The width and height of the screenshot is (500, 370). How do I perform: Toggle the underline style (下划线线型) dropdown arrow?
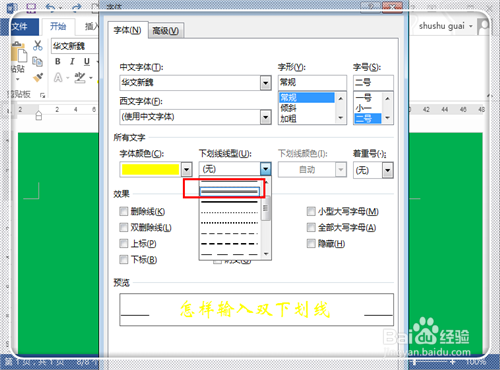(x=266, y=169)
